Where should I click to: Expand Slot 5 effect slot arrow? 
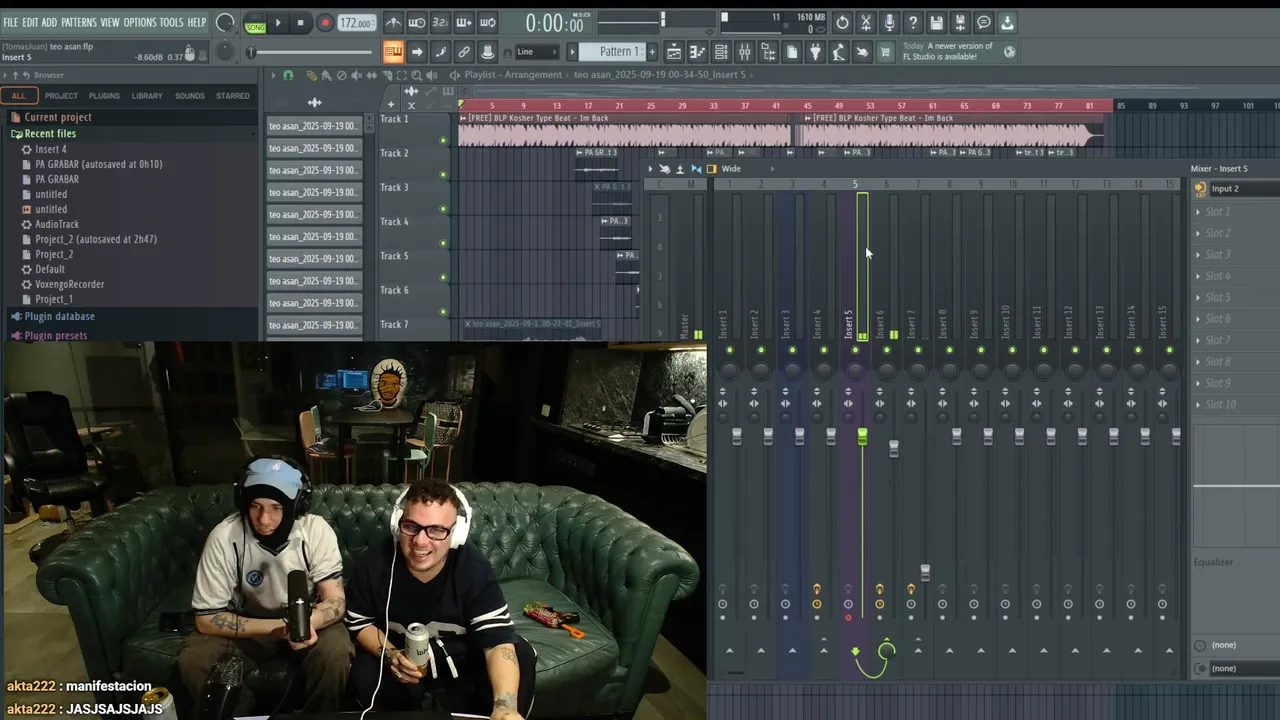[x=1199, y=298]
